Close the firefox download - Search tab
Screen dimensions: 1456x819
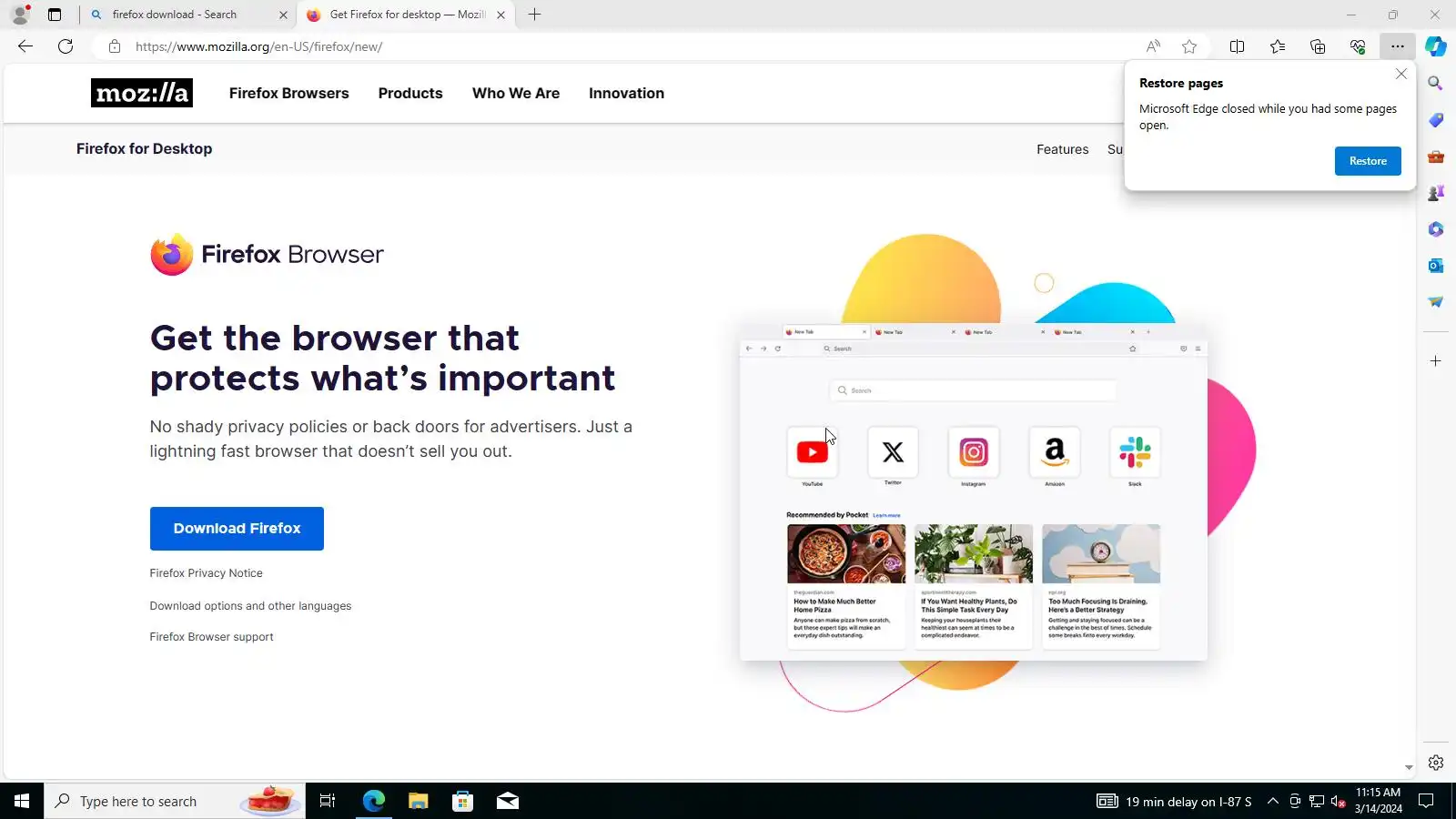tap(283, 15)
